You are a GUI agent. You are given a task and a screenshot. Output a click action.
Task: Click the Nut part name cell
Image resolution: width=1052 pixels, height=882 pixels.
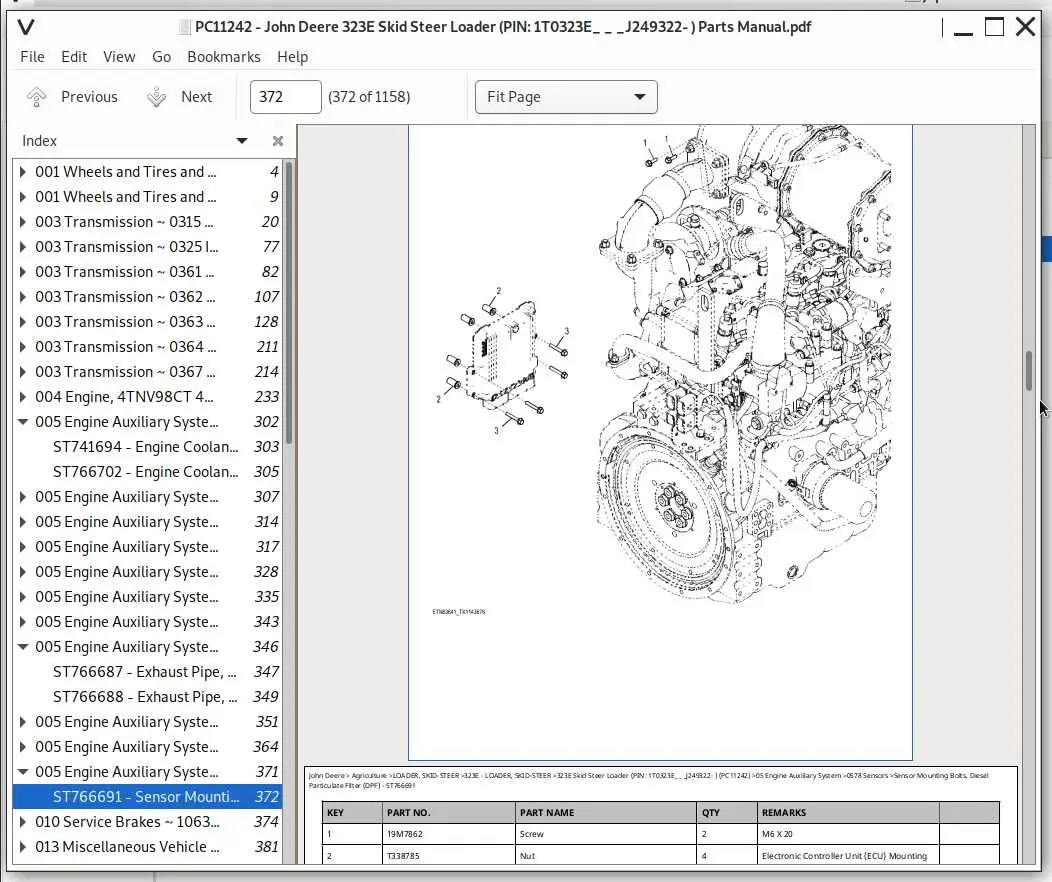tap(606, 855)
